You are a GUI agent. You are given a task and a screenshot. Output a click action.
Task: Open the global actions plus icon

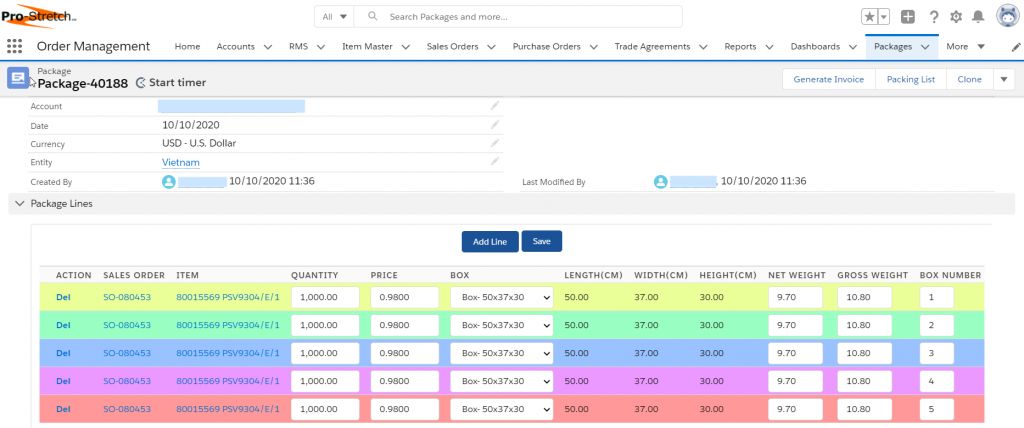(907, 17)
